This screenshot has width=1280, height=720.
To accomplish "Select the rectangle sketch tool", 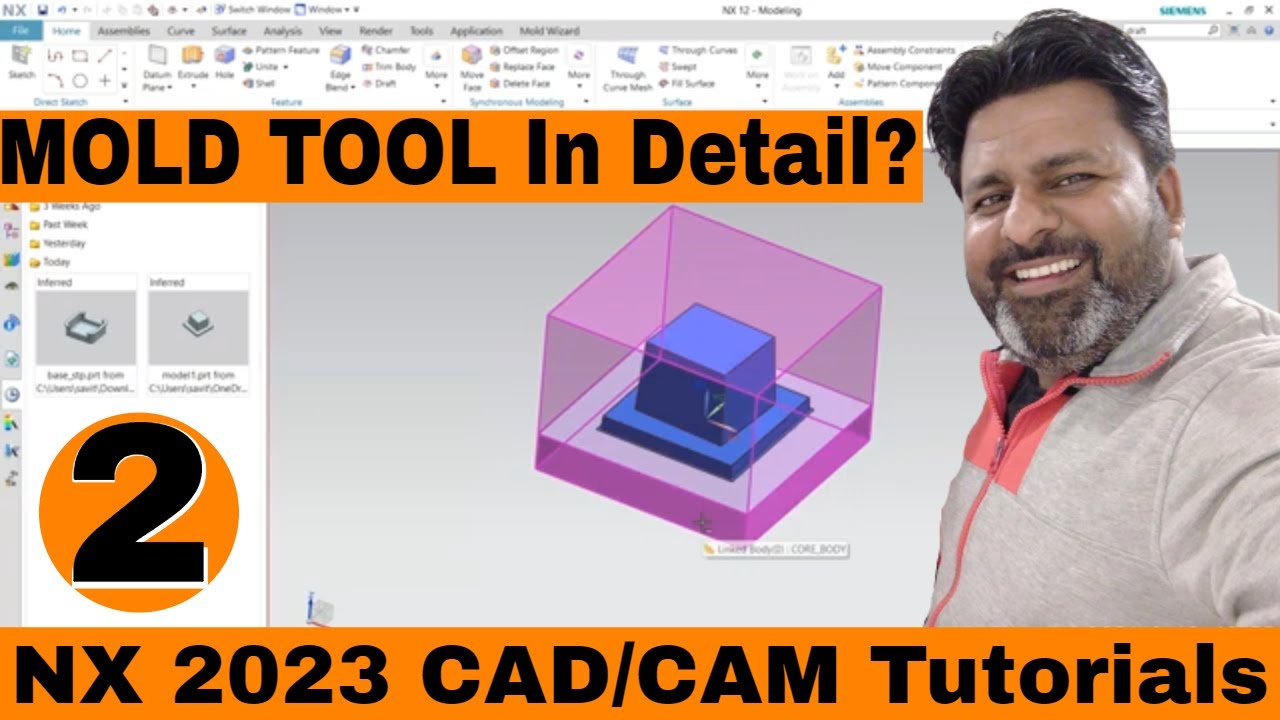I will click(x=80, y=56).
